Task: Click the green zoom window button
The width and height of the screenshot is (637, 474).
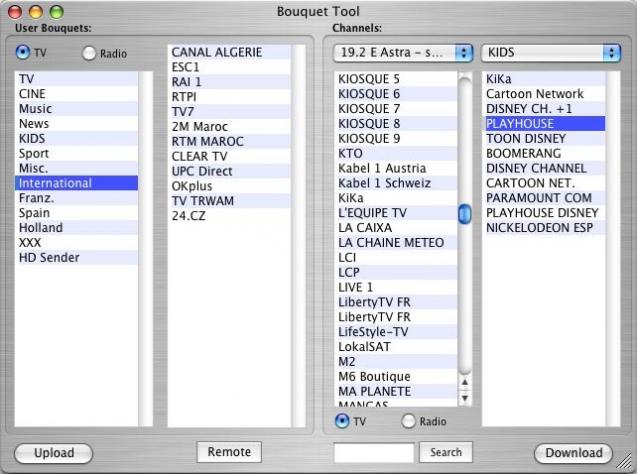Action: pyautogui.click(x=56, y=12)
